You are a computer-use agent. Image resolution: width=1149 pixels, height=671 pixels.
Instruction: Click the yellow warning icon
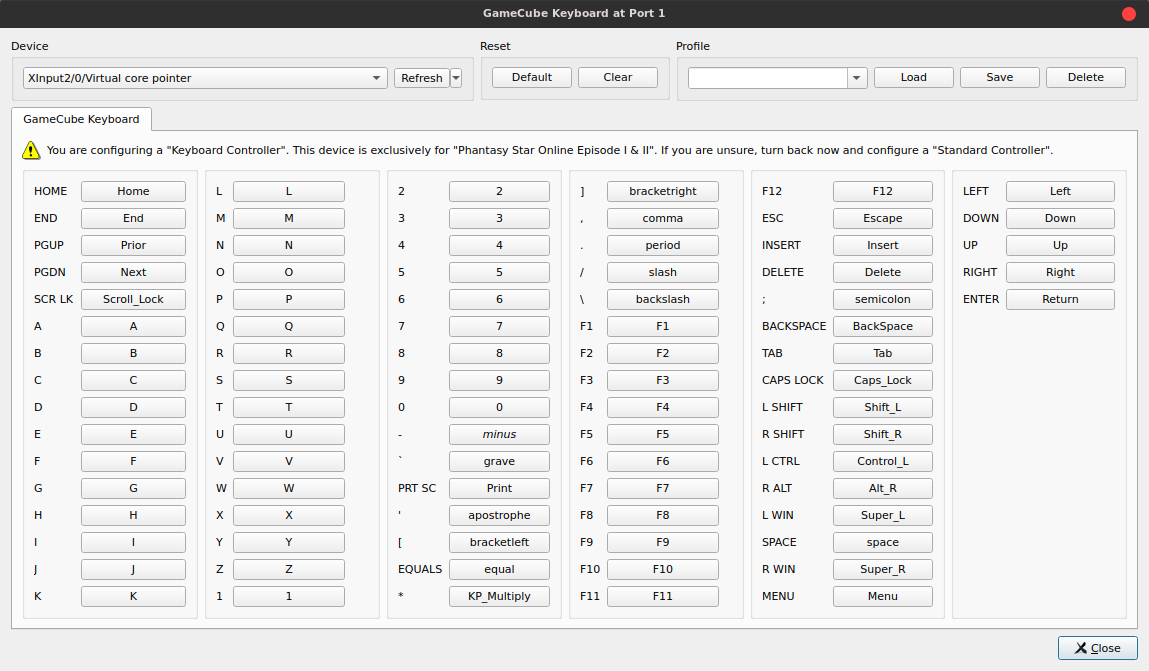31,150
